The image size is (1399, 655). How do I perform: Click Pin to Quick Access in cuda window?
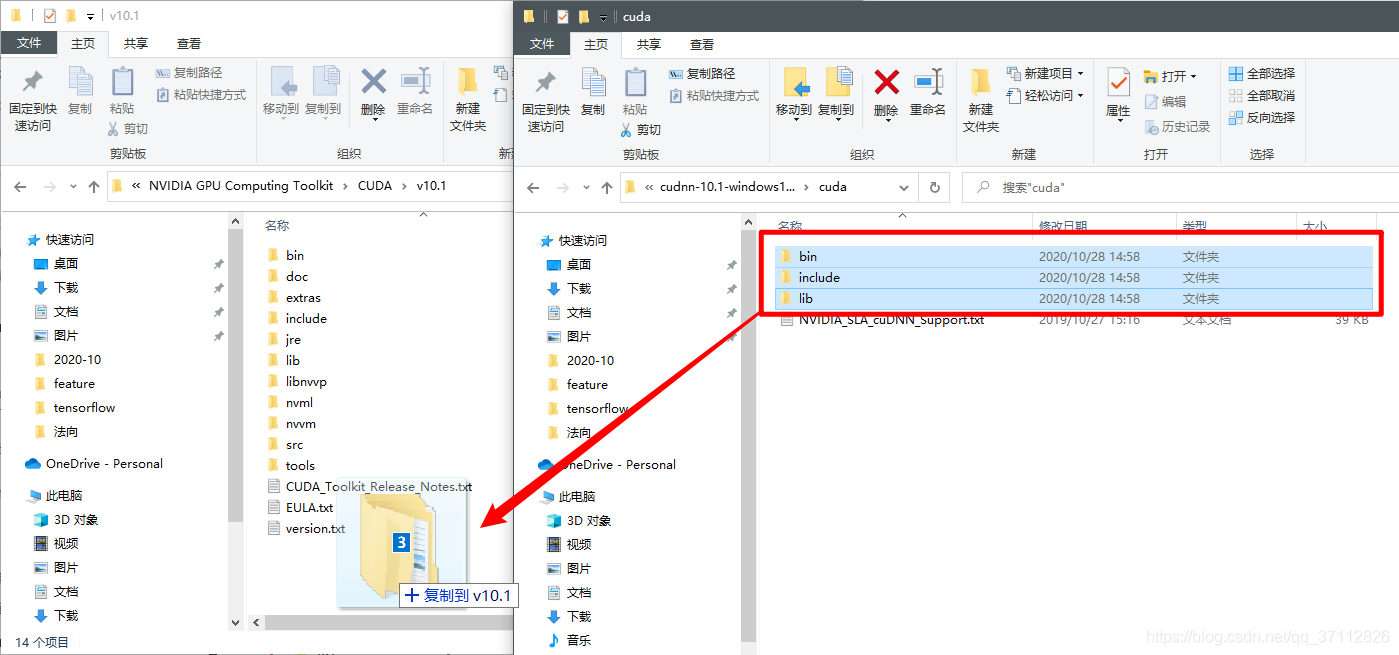[x=545, y=100]
